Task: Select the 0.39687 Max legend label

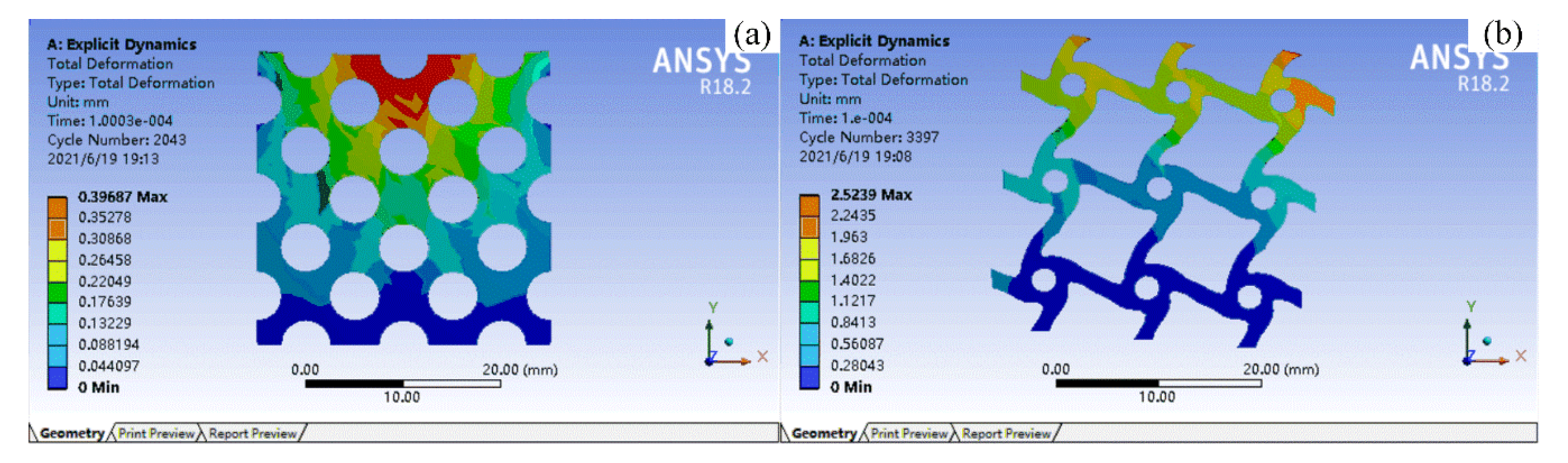Action: tap(122, 196)
